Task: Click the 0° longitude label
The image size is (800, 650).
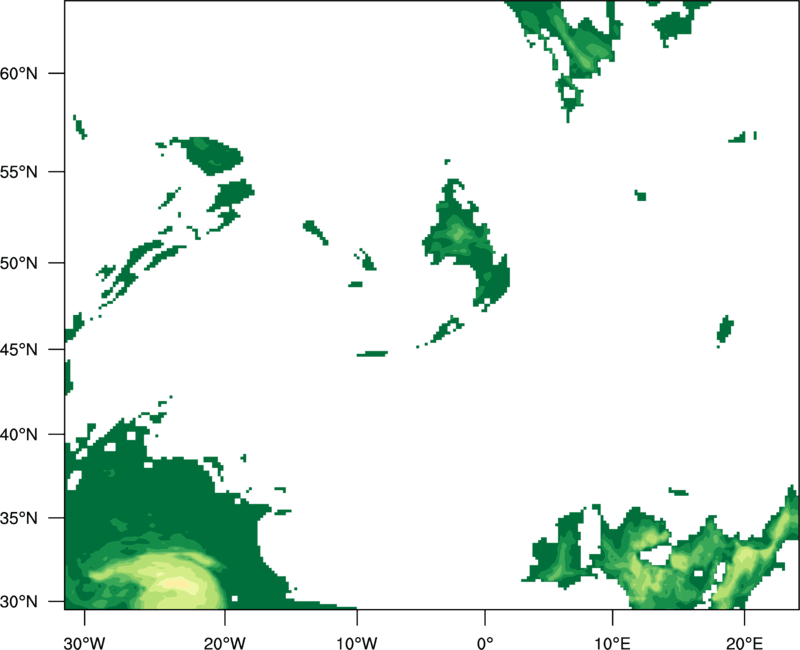Action: [485, 643]
